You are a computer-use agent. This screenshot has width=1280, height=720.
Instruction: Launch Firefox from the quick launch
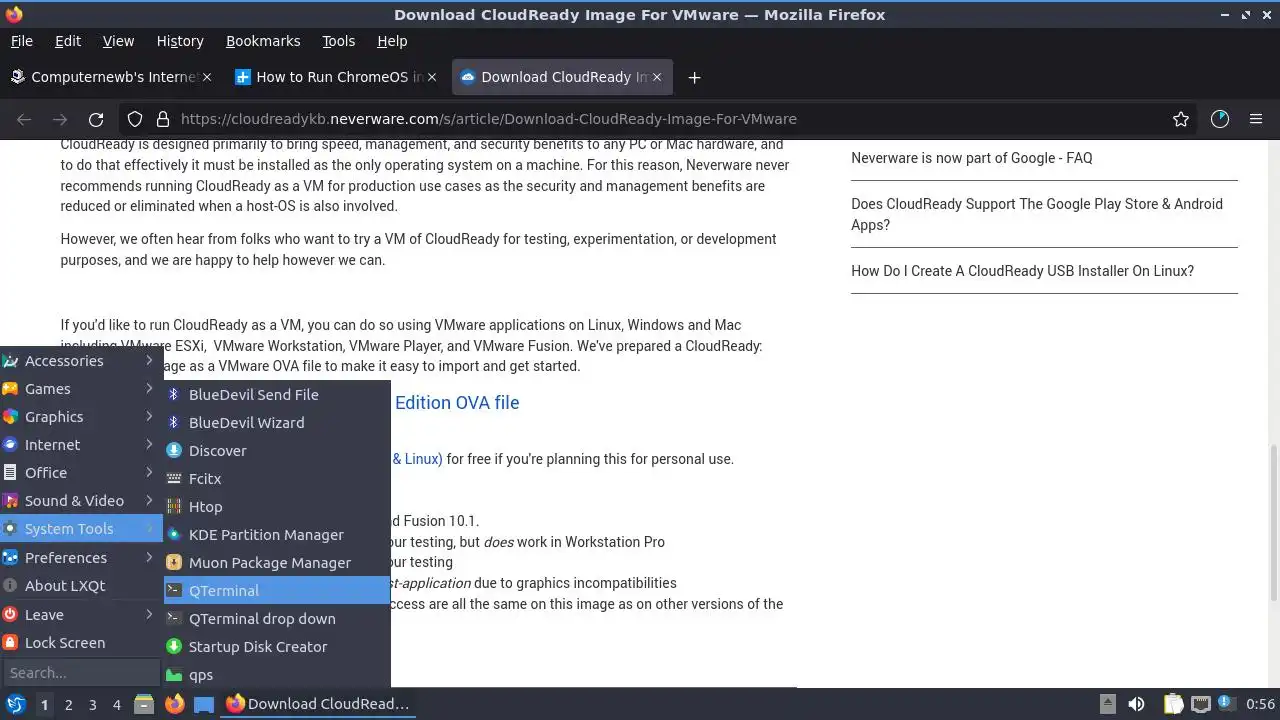174,704
